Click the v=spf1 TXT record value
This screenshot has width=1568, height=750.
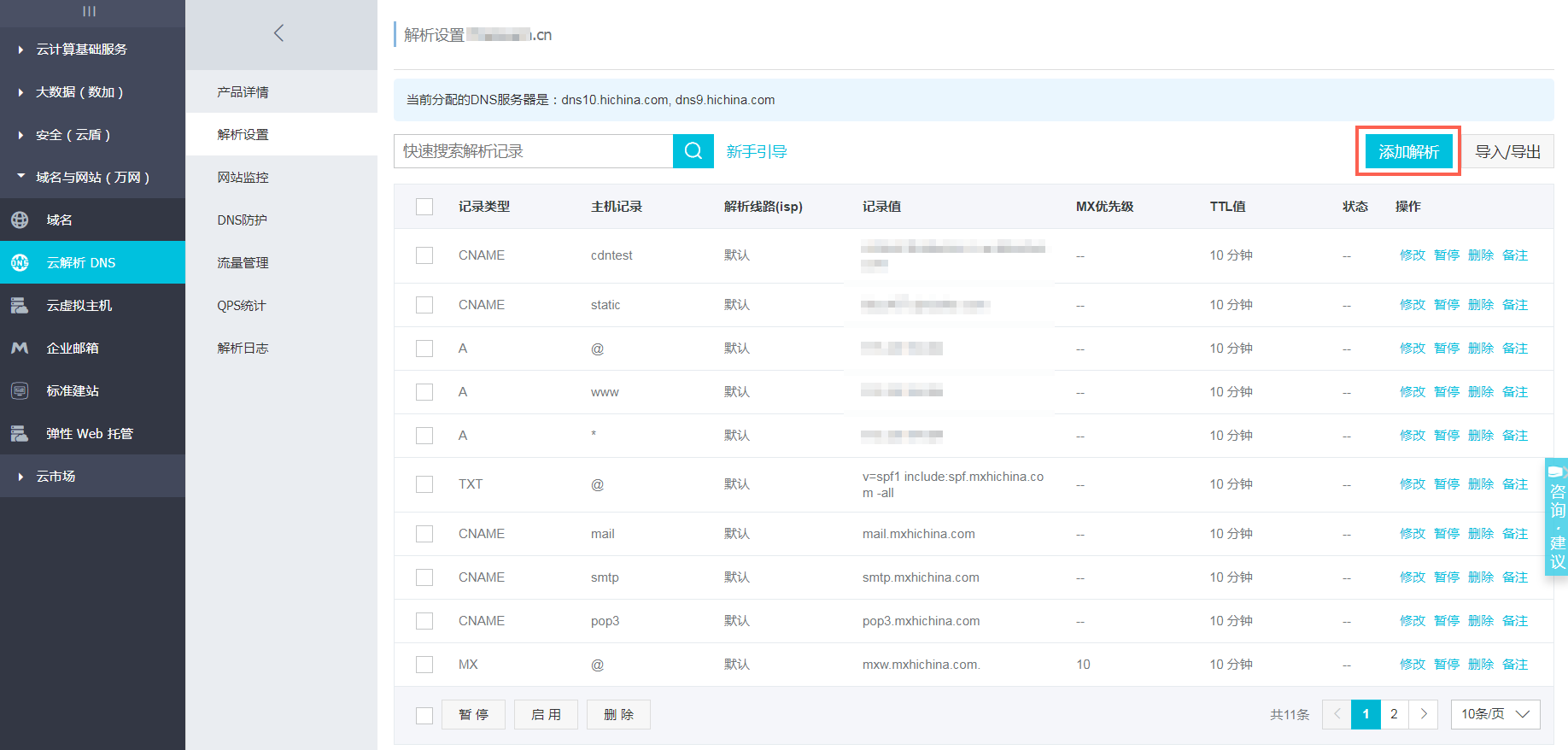tap(953, 484)
